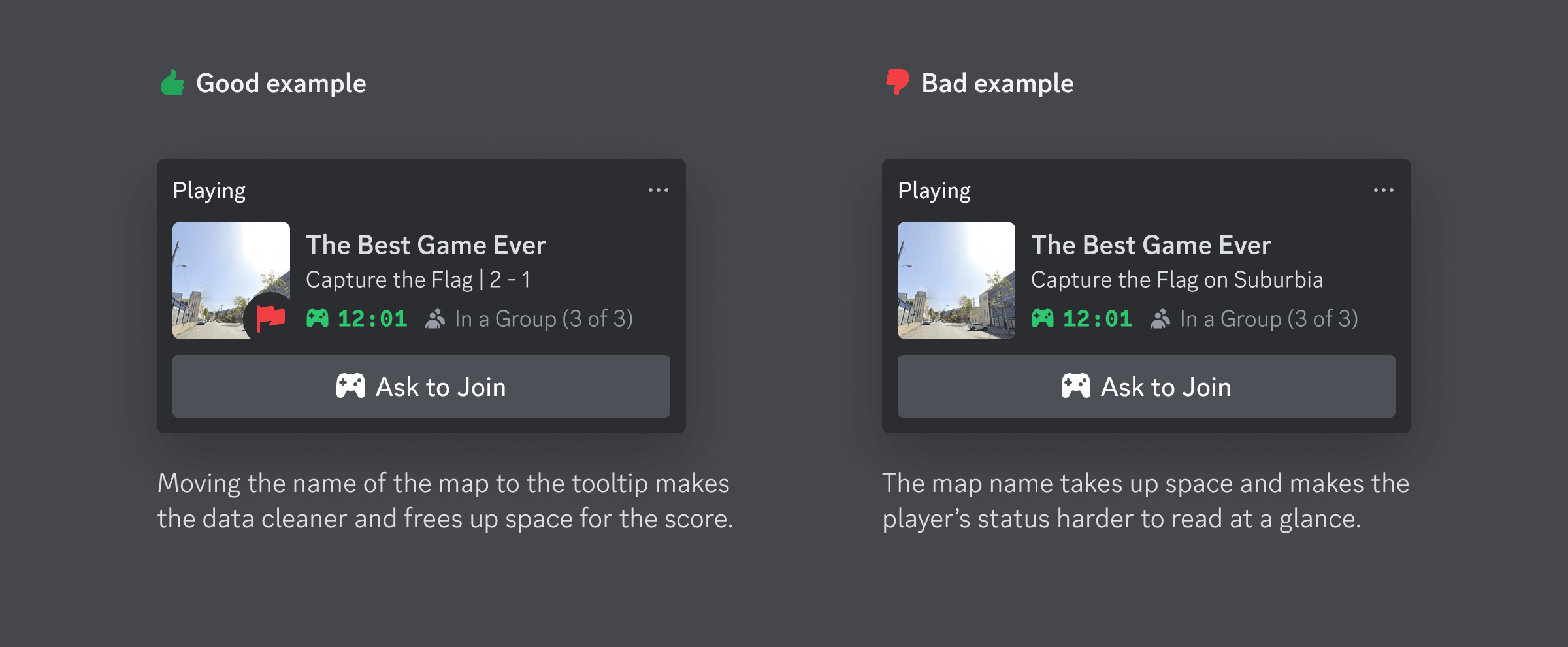
Task: Click the group icon in the bad example card
Action: [1160, 319]
